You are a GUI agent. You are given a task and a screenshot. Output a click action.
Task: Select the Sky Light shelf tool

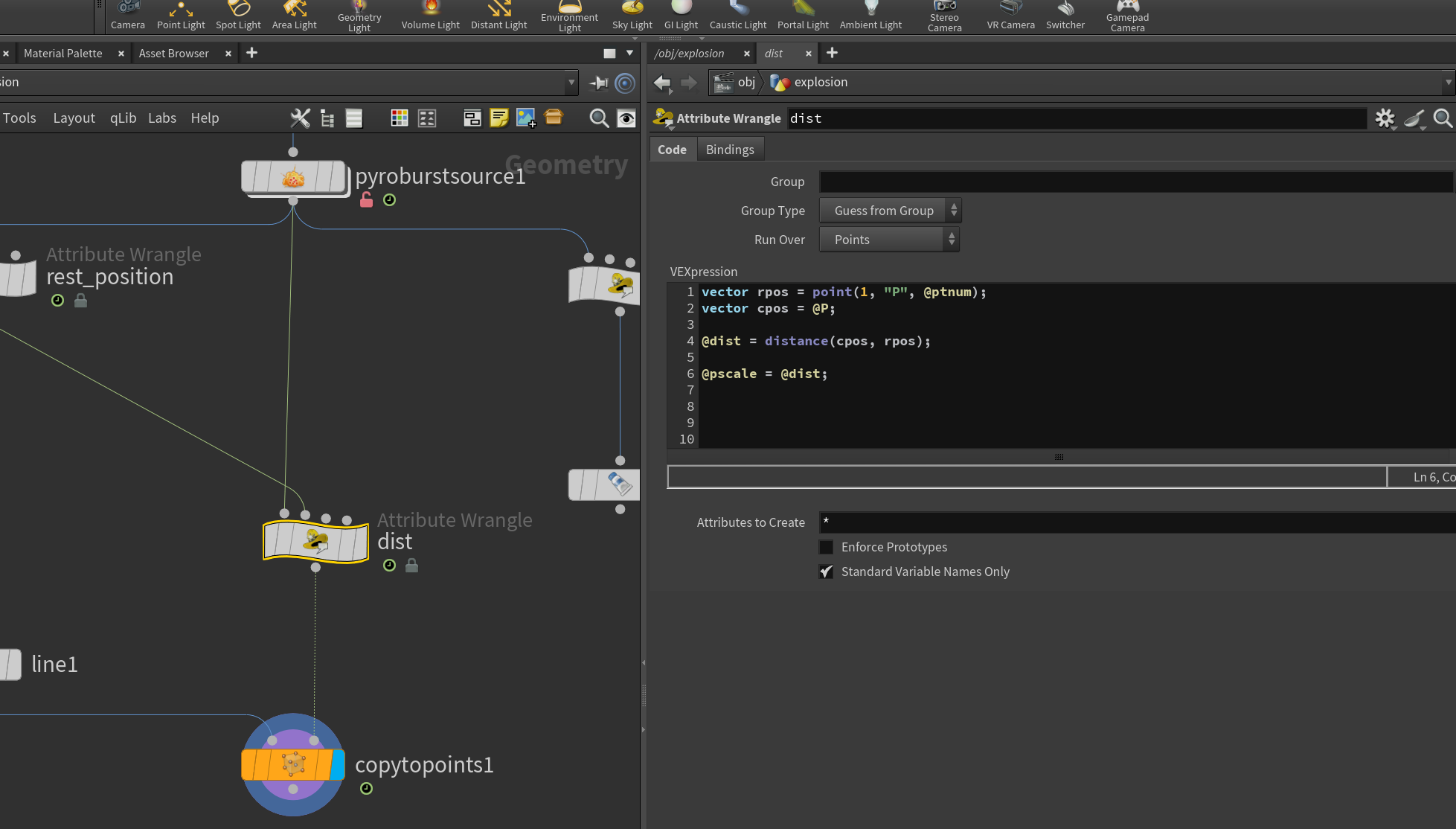pyautogui.click(x=632, y=16)
